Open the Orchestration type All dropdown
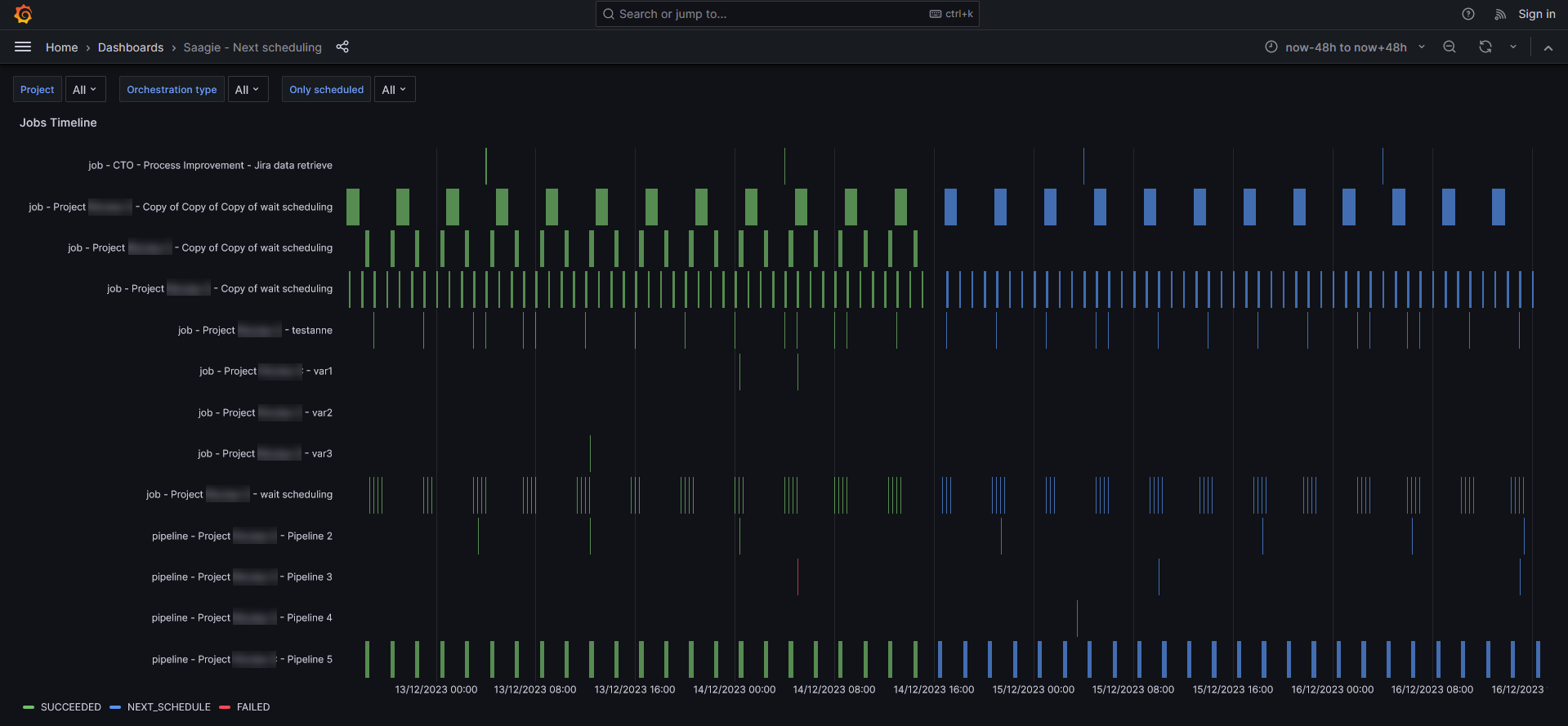This screenshot has height=726, width=1568. coord(248,90)
